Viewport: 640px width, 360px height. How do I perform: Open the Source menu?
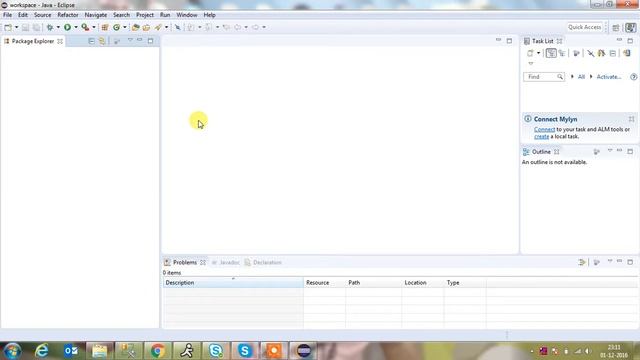coord(42,15)
